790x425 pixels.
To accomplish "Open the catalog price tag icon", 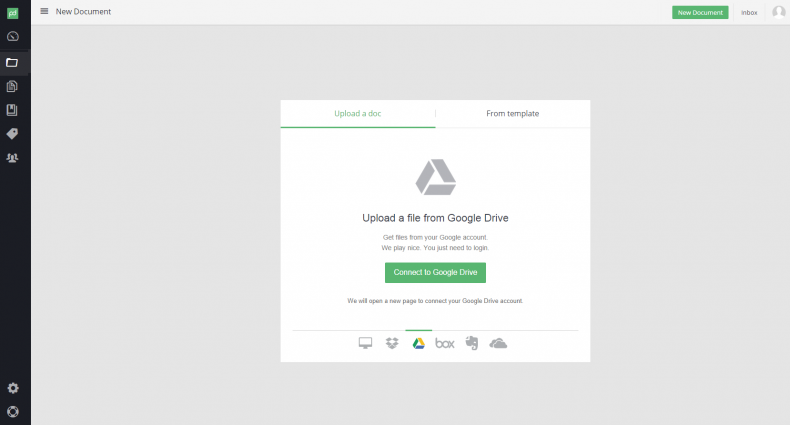I will [13, 134].
